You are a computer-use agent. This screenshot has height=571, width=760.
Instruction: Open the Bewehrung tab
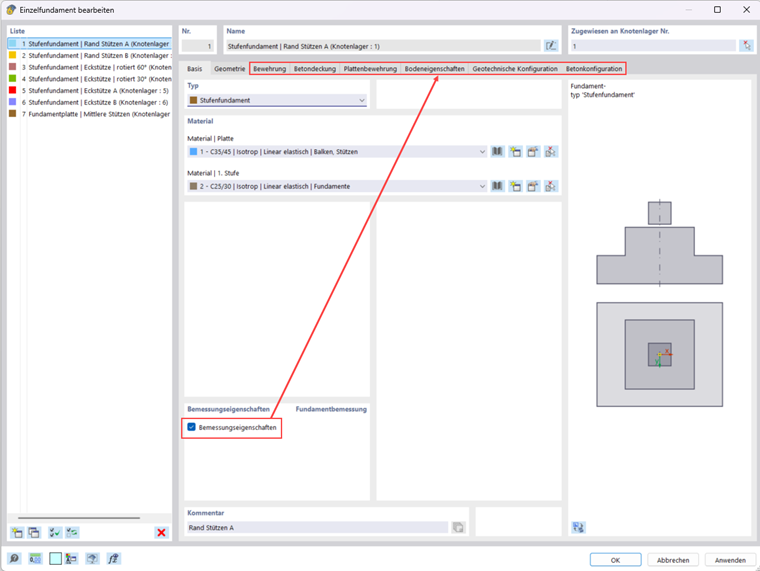(x=269, y=69)
